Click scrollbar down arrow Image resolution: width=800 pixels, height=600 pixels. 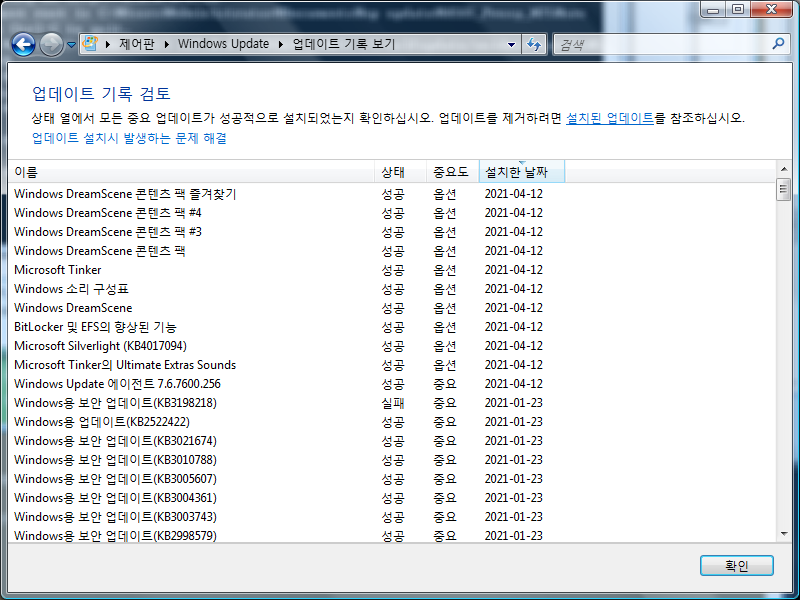(784, 534)
